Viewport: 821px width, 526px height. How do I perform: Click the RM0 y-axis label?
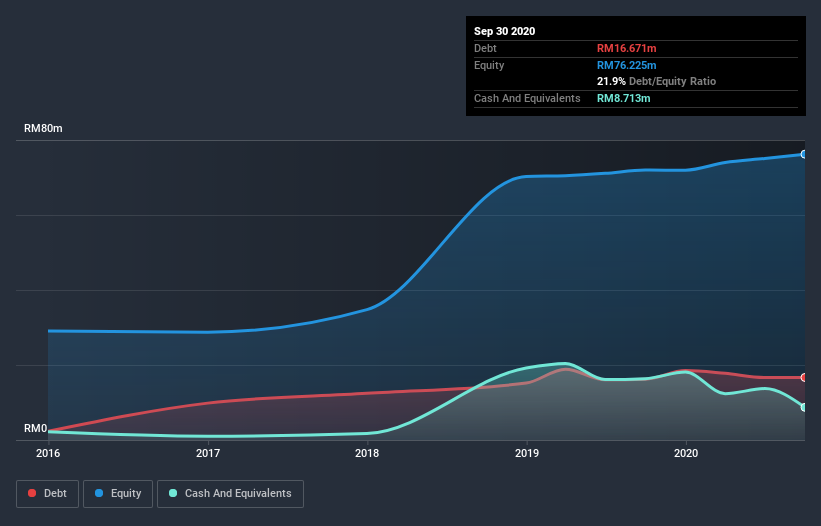pos(36,429)
